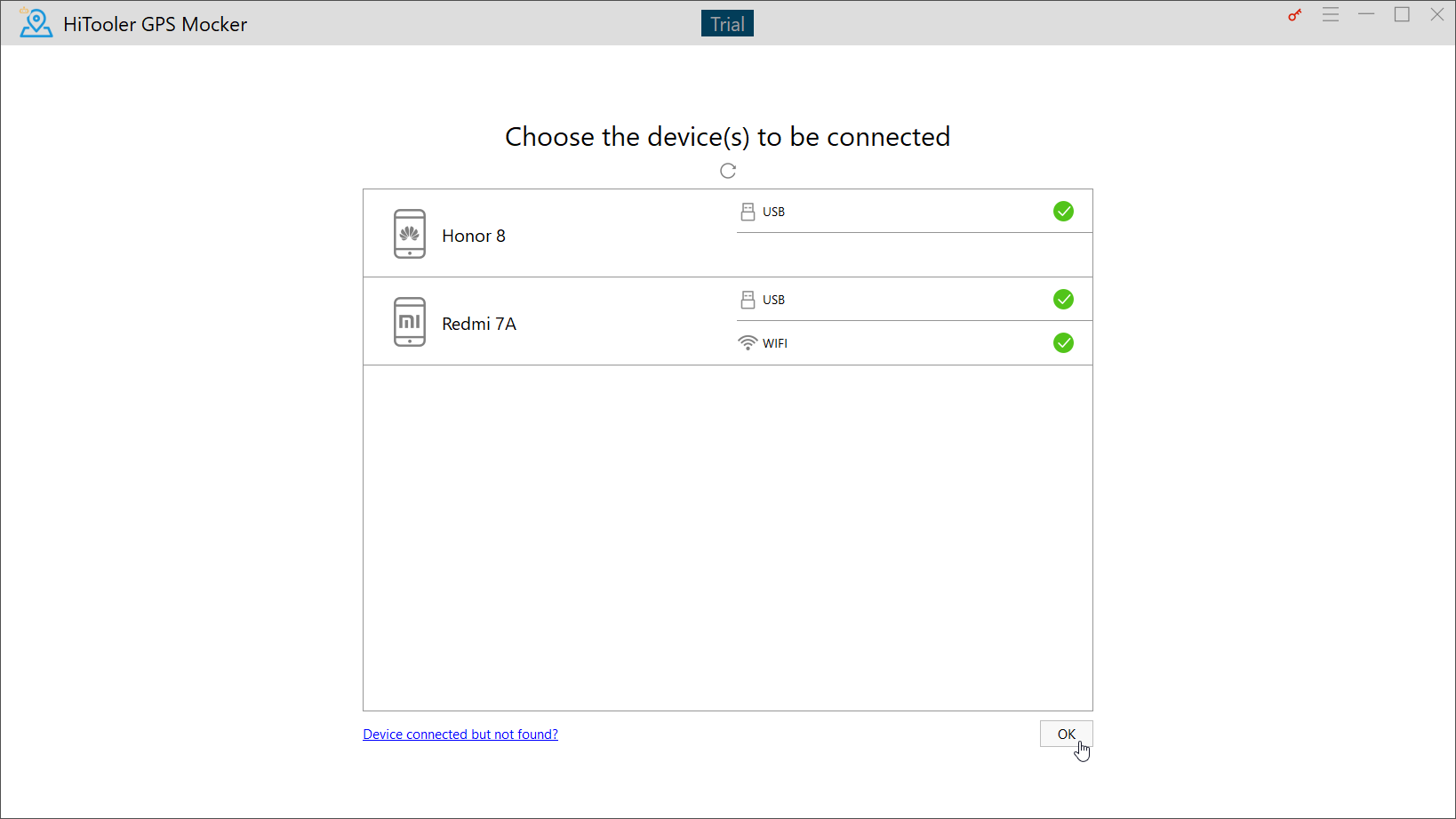
Task: Click the HiTooler GPS Mocker logo
Action: pyautogui.click(x=36, y=23)
